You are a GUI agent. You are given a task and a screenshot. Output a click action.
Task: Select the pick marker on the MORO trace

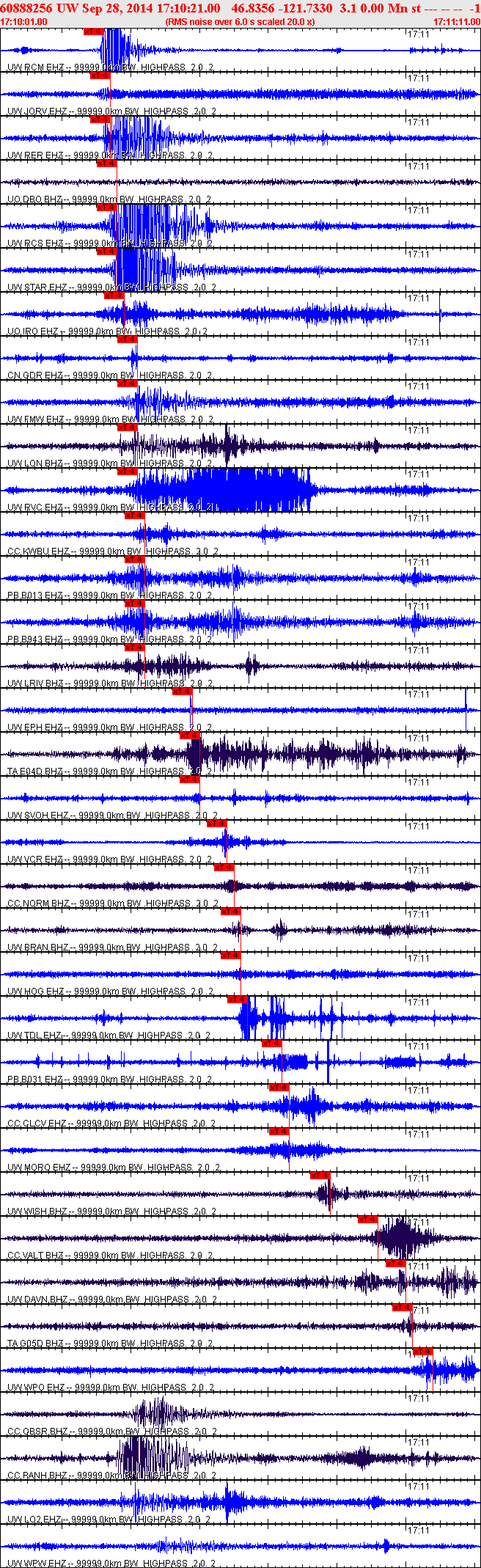pyautogui.click(x=279, y=1132)
